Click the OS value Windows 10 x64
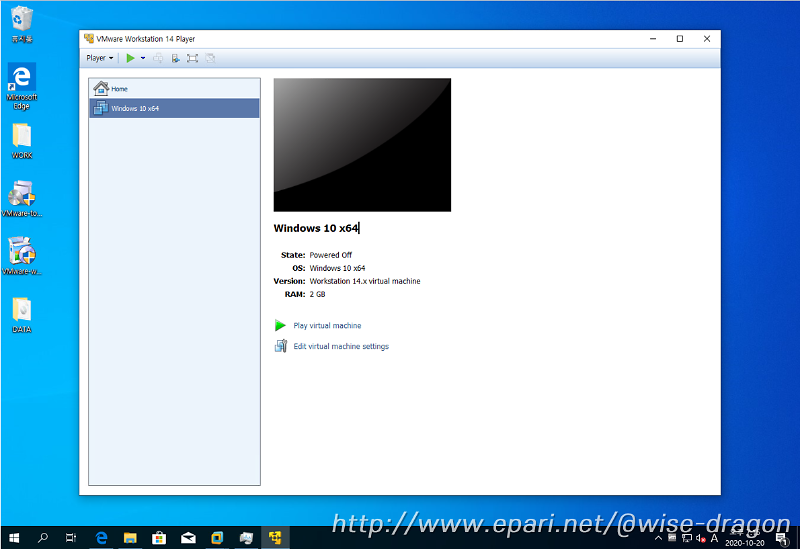 pos(337,268)
